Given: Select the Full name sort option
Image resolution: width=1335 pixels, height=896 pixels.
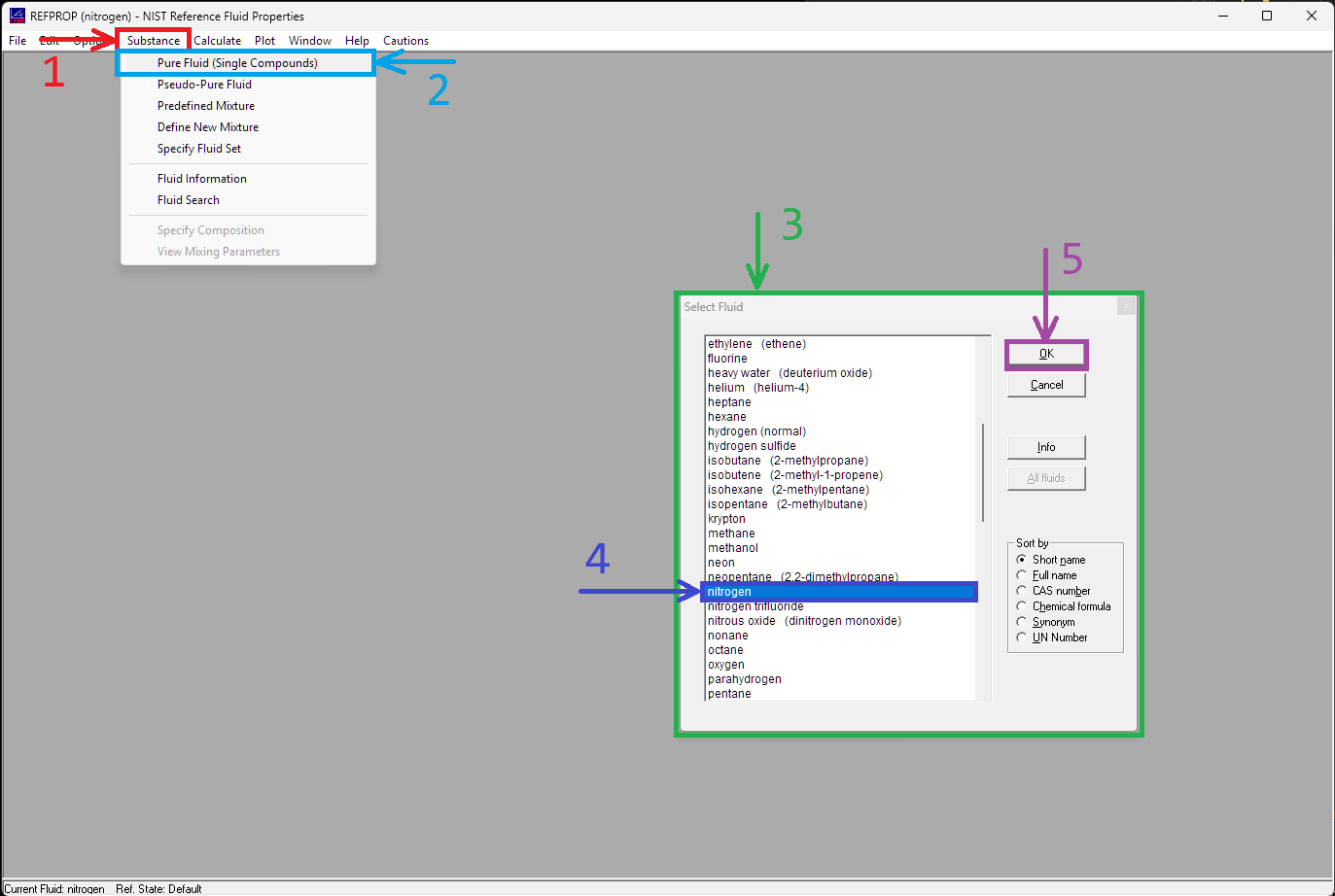Looking at the screenshot, I should 1047,575.
